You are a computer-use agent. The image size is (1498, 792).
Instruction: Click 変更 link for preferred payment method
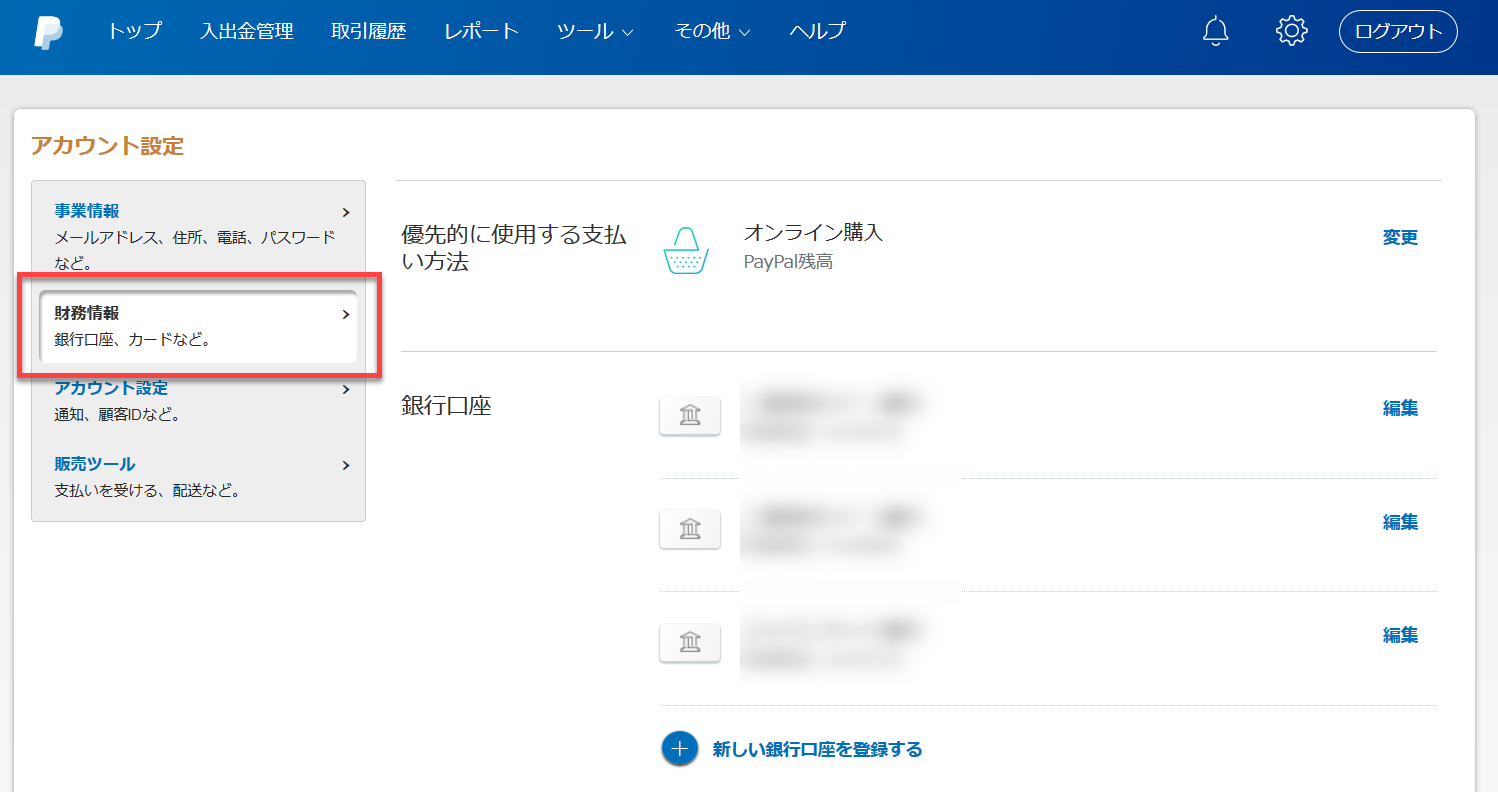pos(1400,238)
